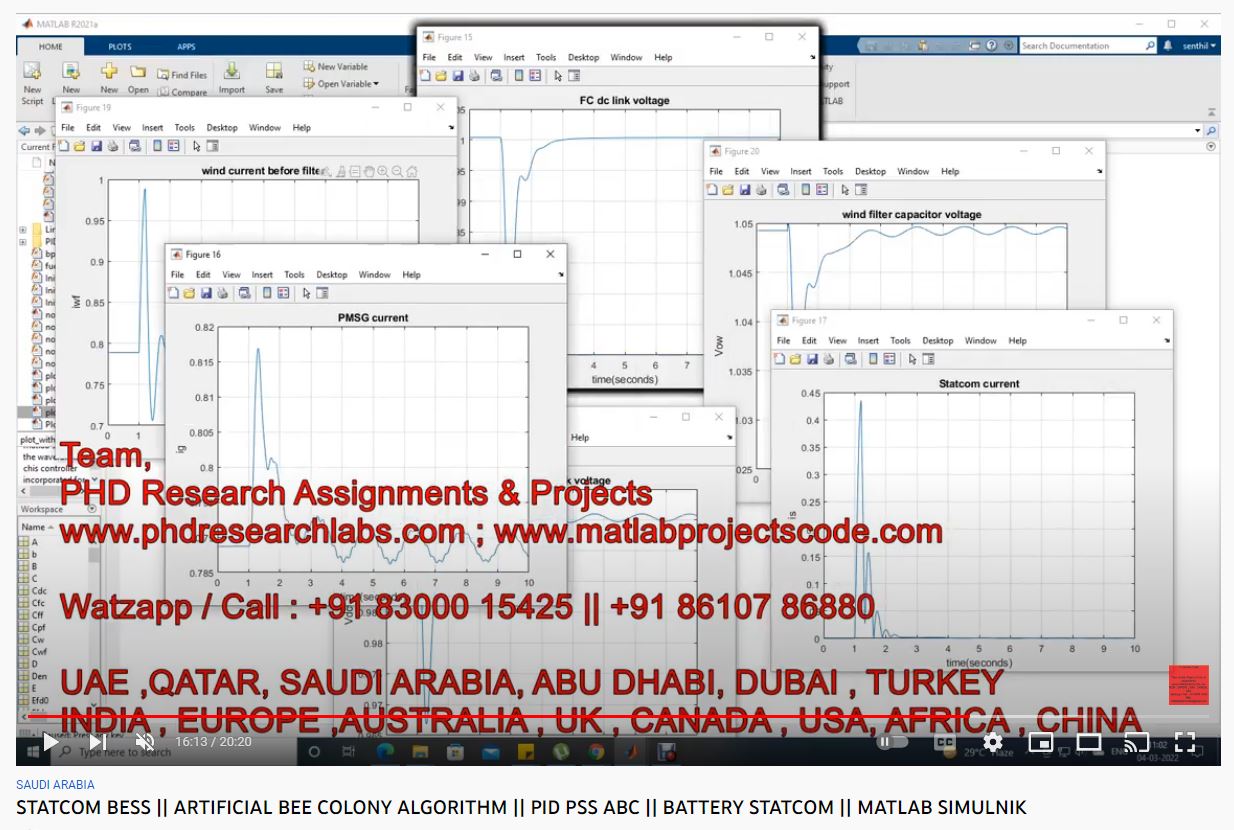The width and height of the screenshot is (1234, 830).
Task: Skip to the next video
Action: (97, 742)
